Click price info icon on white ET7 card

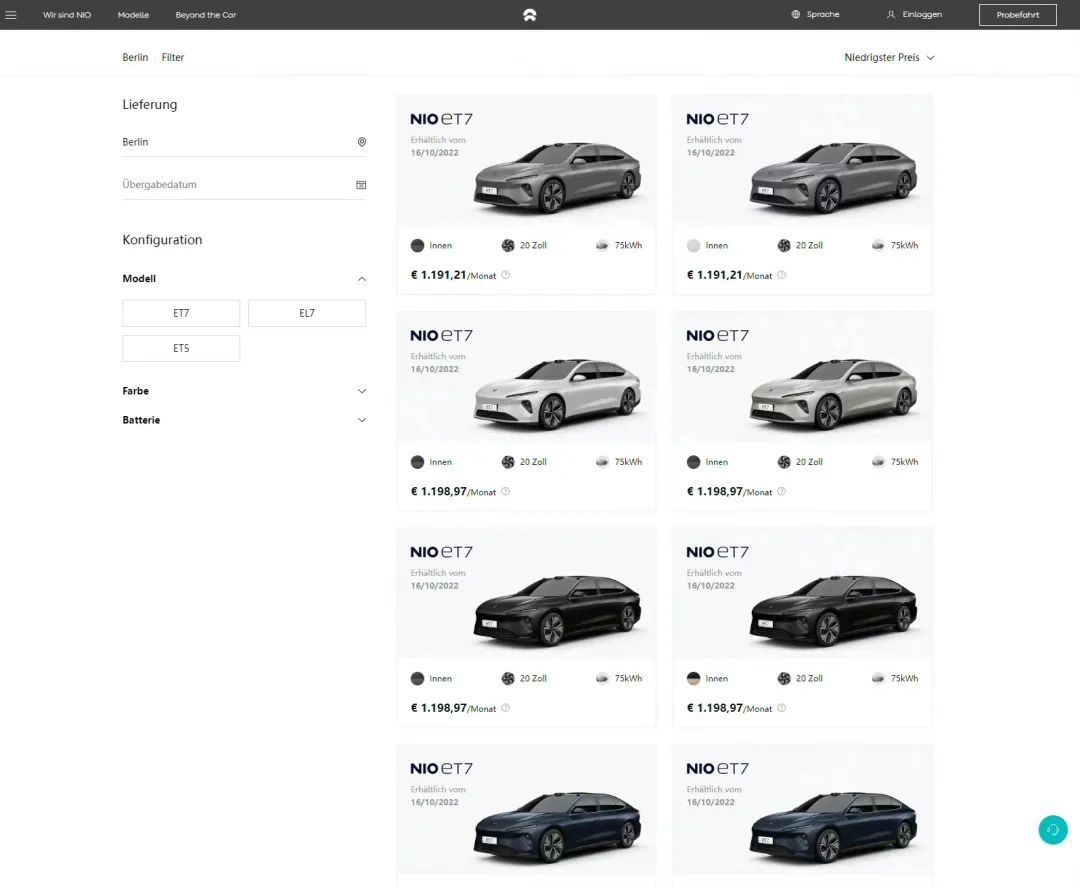506,491
